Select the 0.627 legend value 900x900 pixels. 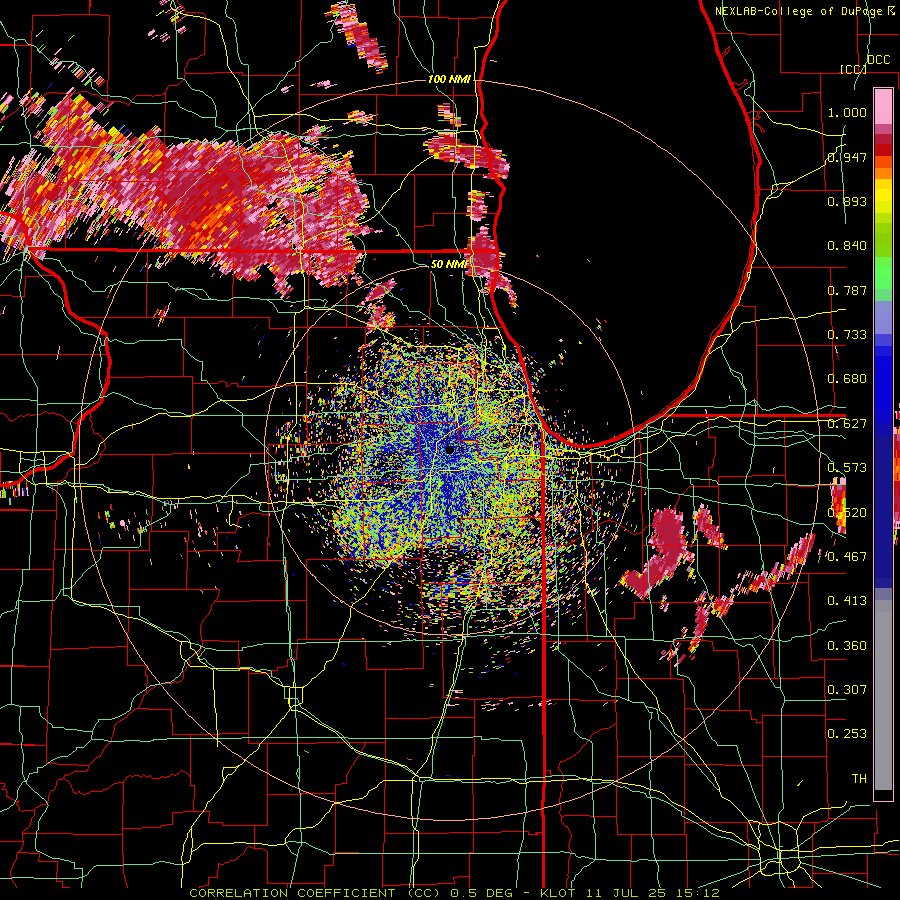pyautogui.click(x=847, y=424)
